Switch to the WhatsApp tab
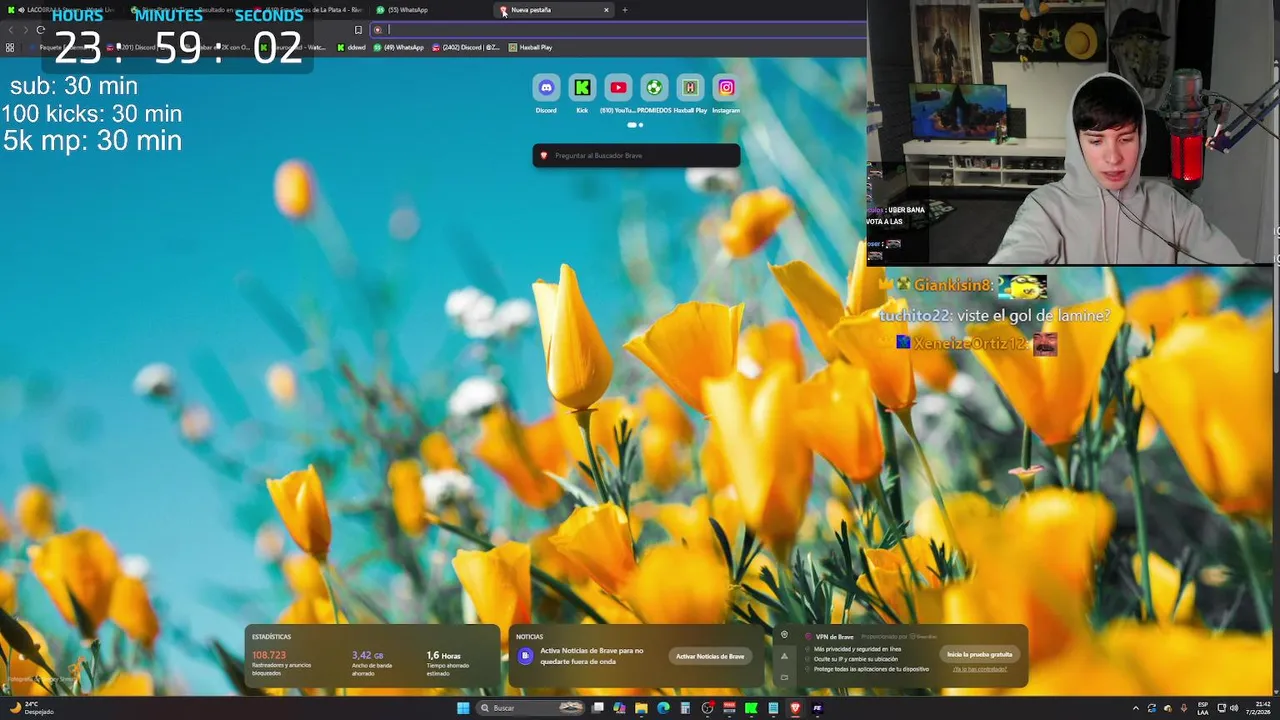The width and height of the screenshot is (1280, 720). point(432,10)
